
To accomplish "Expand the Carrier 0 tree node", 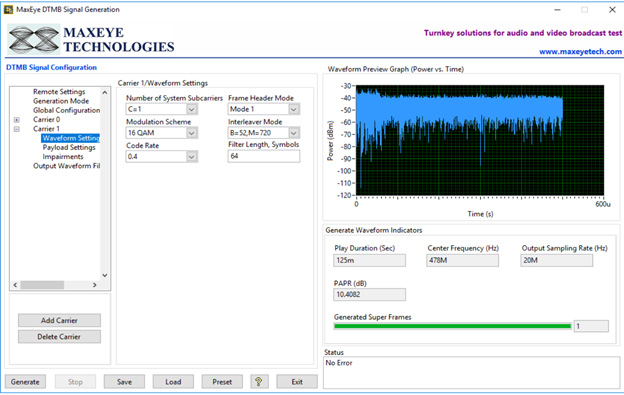I will (17, 119).
